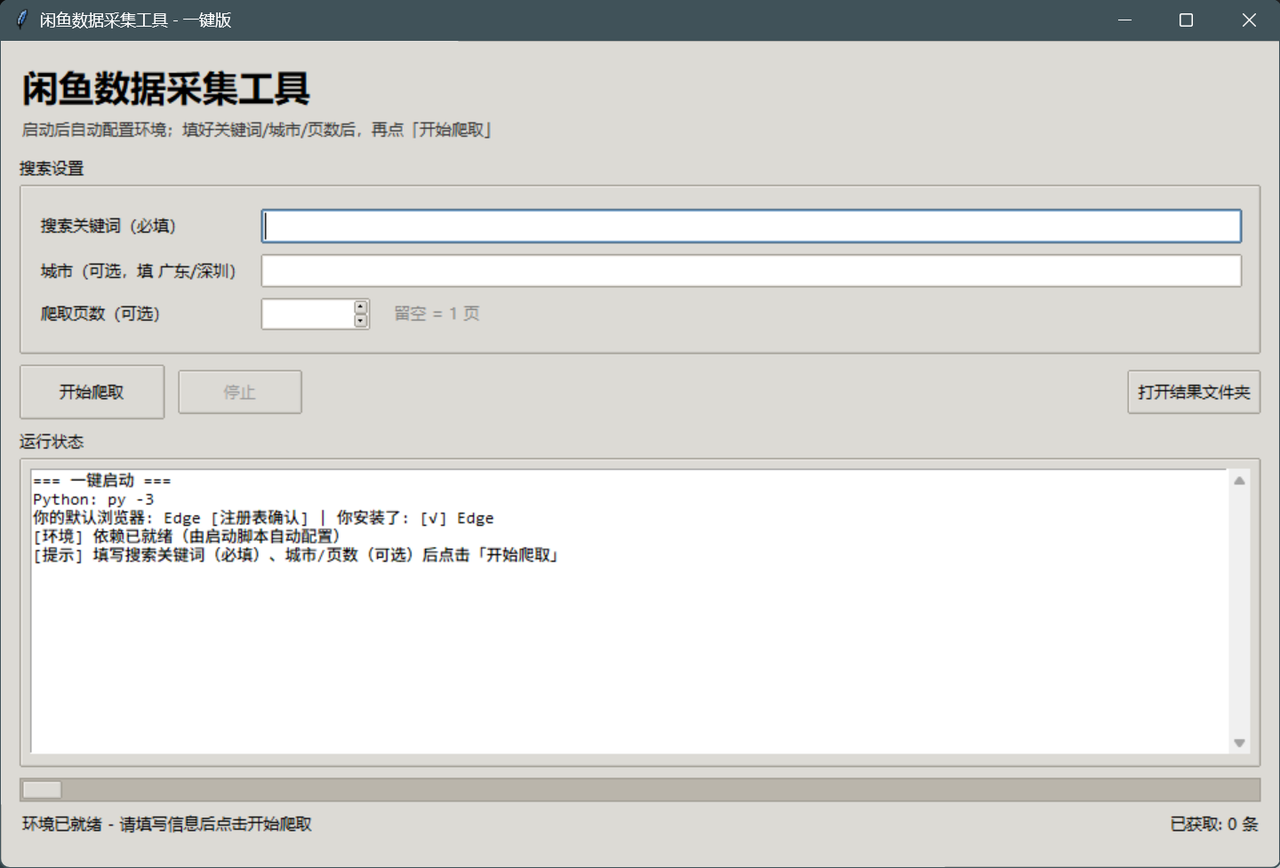Click the feather app icon in title bar

coord(22,20)
